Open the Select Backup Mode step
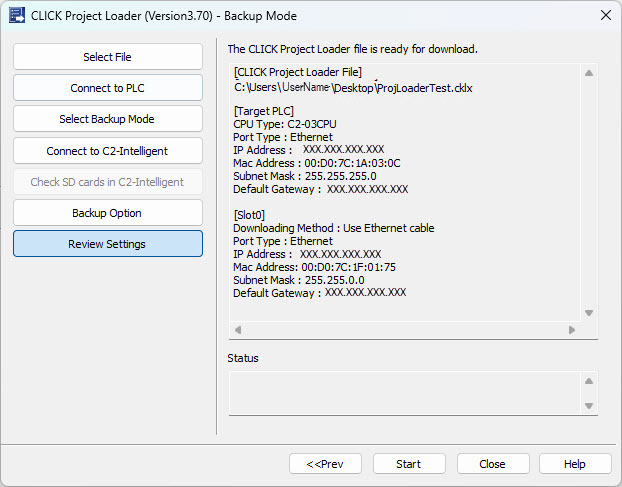This screenshot has width=622, height=487. (x=108, y=119)
